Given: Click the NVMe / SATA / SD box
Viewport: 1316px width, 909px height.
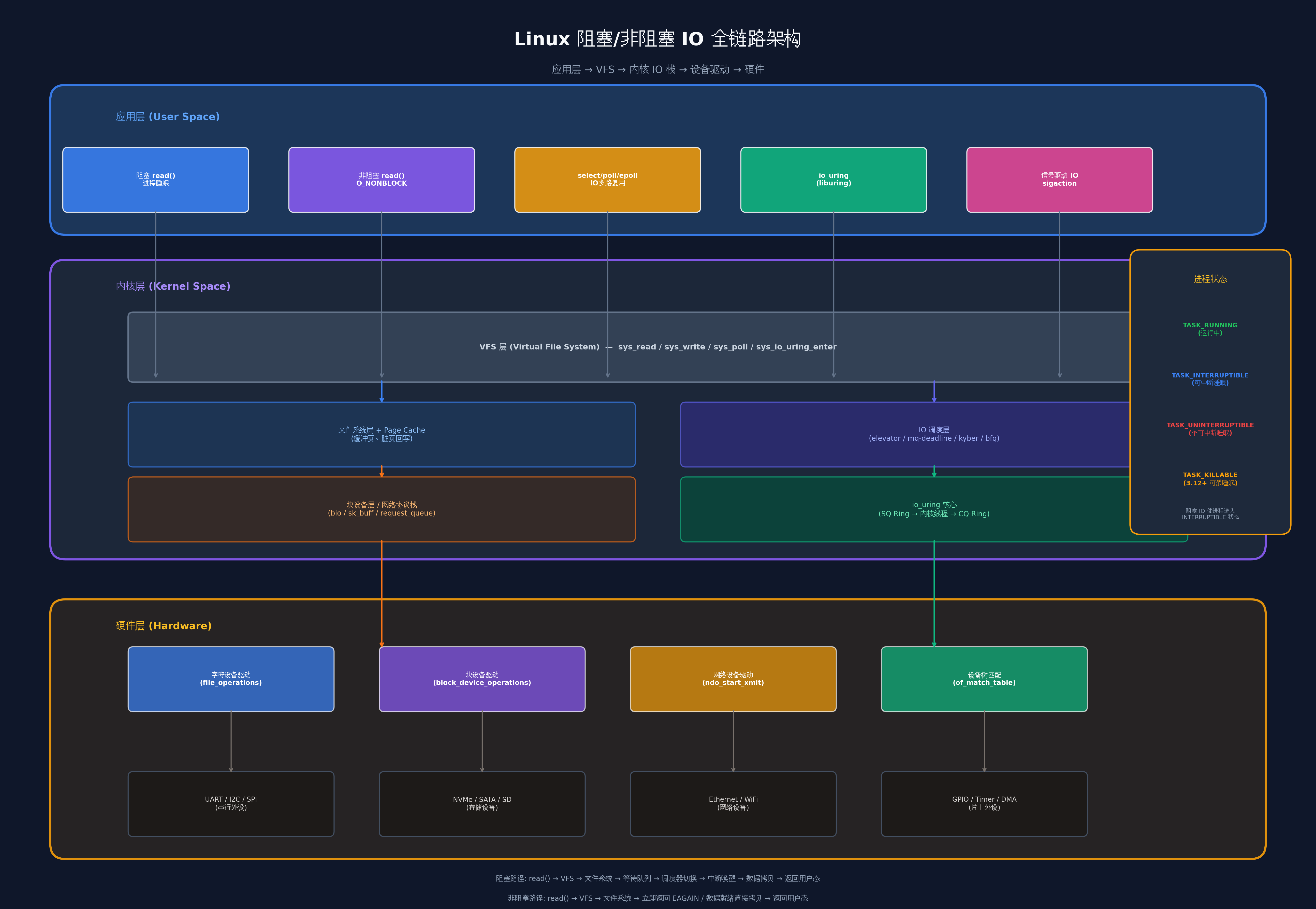Looking at the screenshot, I should (482, 804).
